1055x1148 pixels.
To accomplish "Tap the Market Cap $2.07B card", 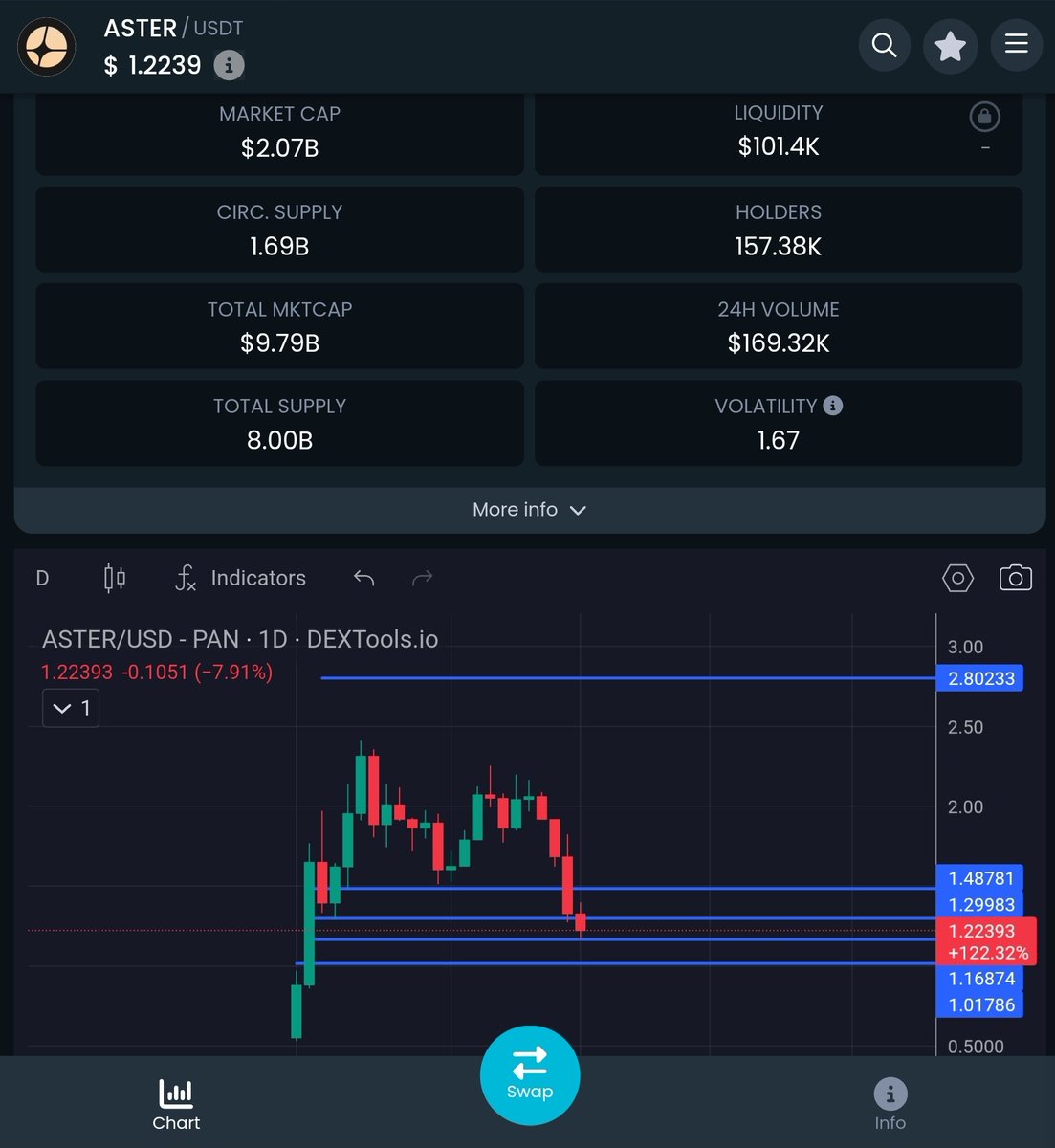I will [279, 133].
